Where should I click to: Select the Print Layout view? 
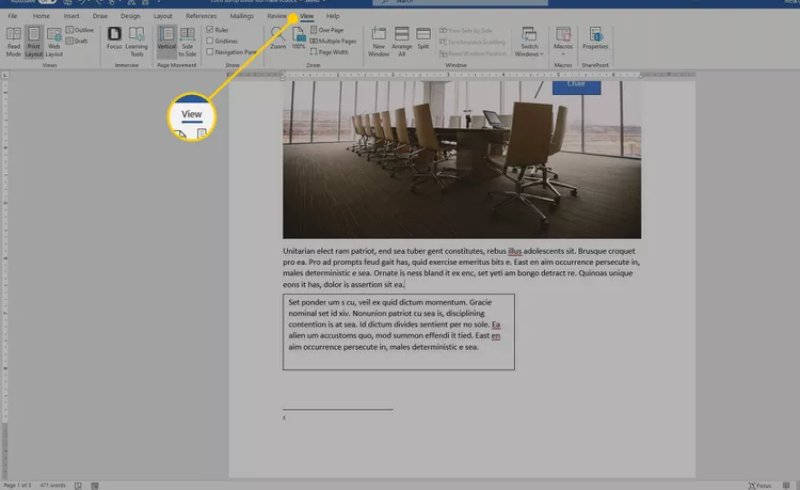[x=35, y=41]
